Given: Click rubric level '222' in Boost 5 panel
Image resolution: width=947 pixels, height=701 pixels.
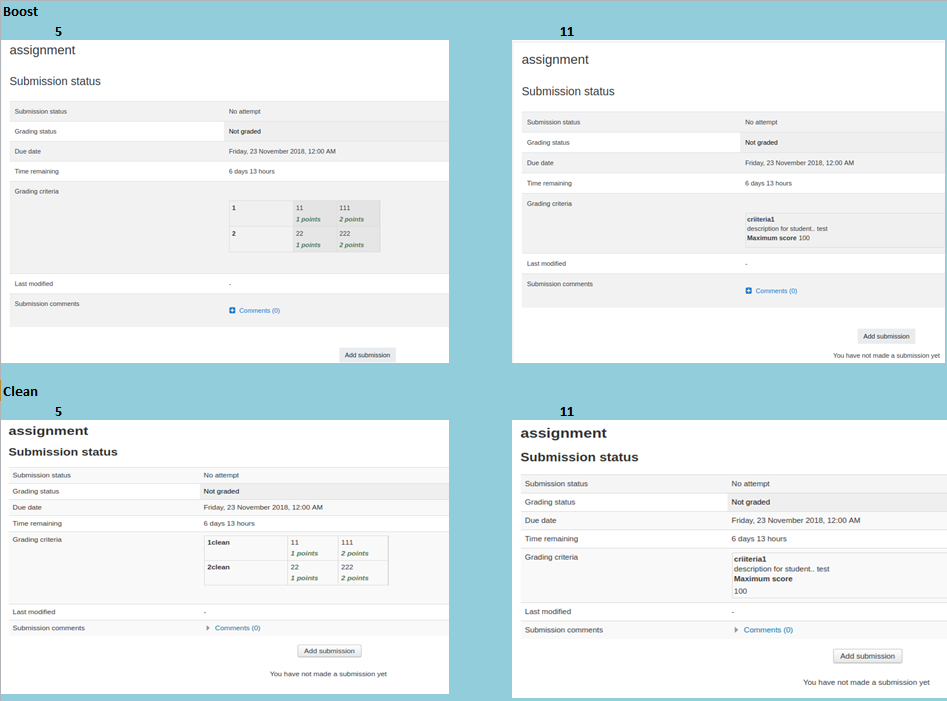Looking at the screenshot, I should 358,239.
